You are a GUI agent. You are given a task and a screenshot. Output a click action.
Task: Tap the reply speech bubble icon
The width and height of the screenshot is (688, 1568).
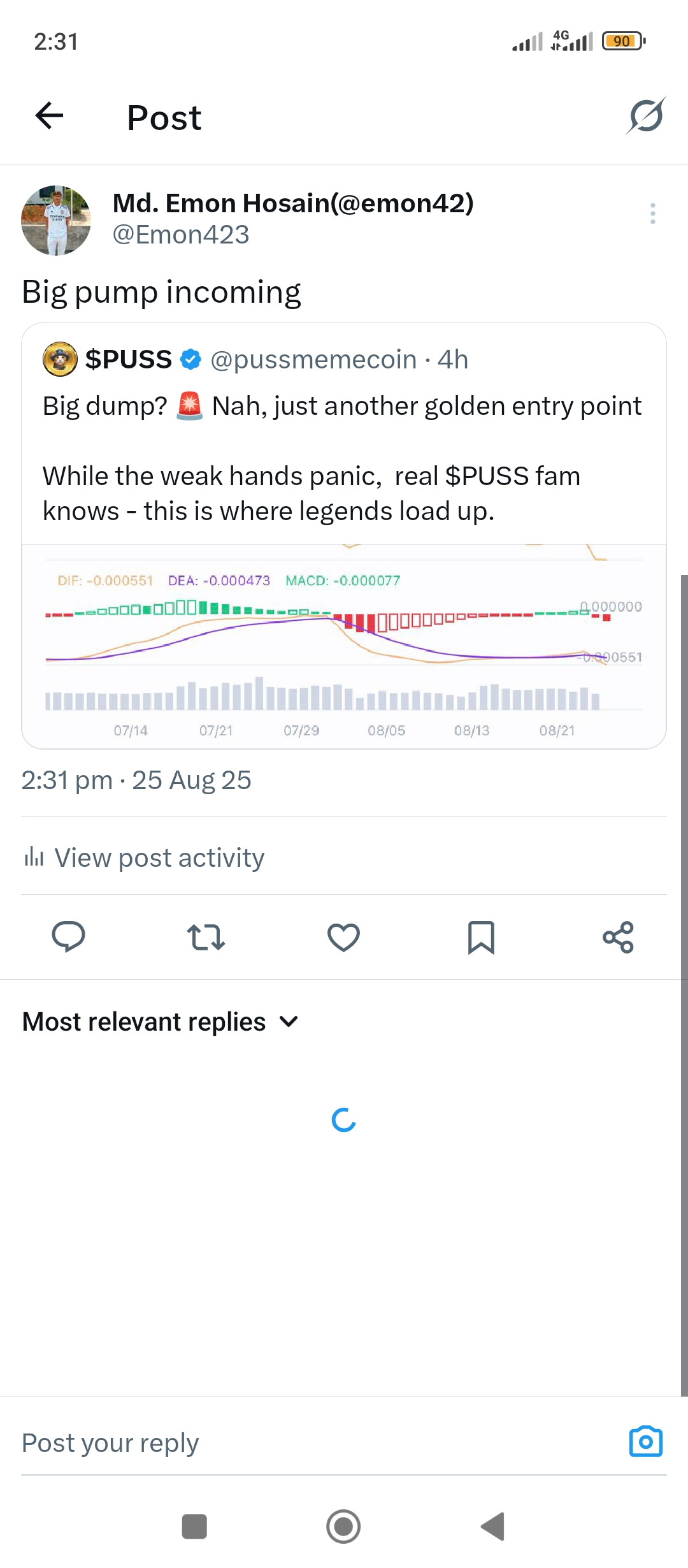(x=68, y=937)
